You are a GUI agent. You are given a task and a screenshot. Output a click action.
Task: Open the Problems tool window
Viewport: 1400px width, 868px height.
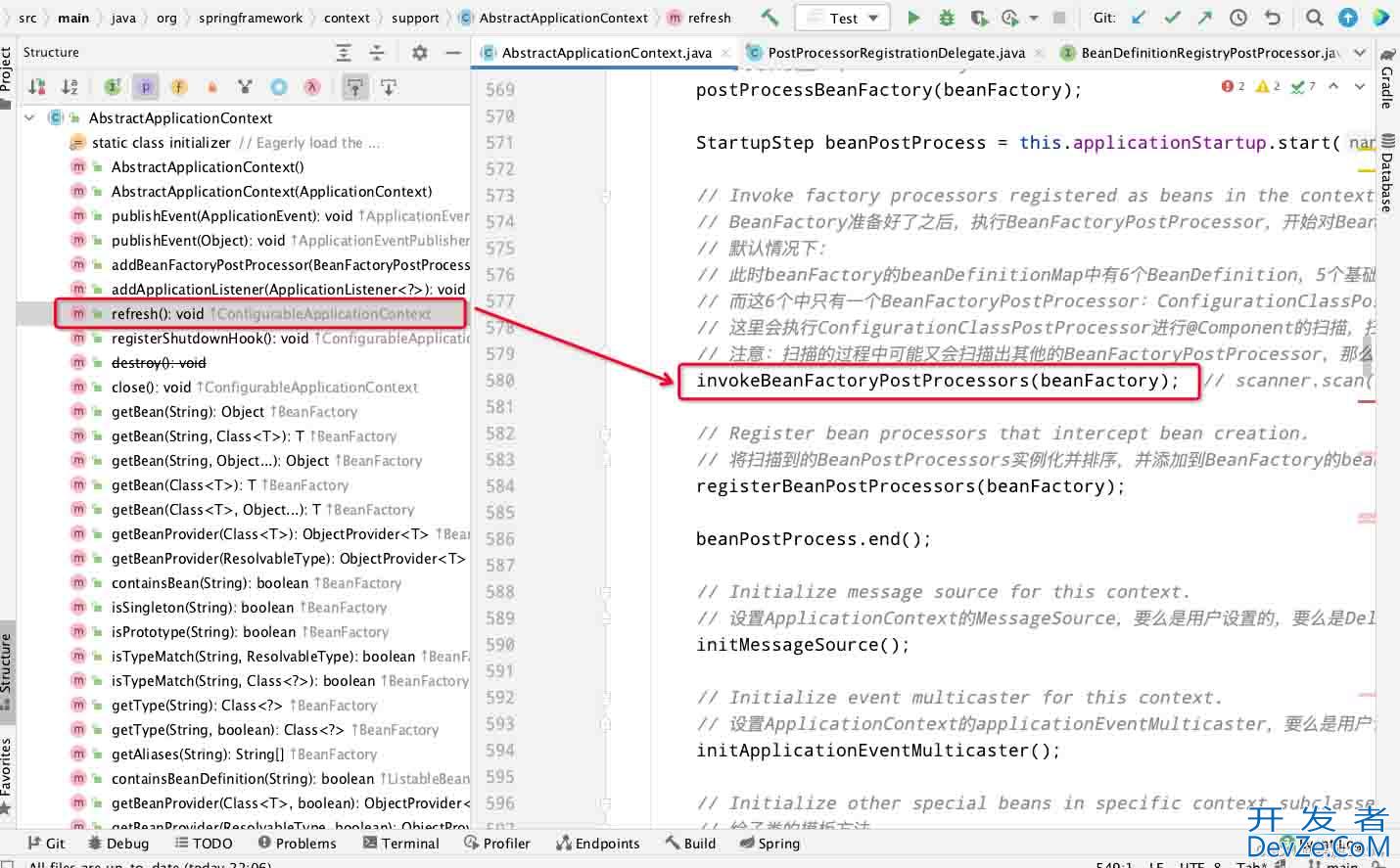(x=298, y=843)
